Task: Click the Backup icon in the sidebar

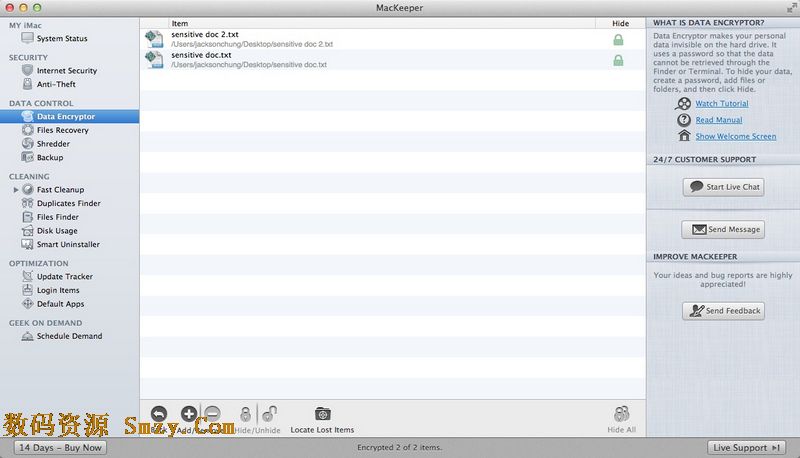Action: tap(28, 157)
